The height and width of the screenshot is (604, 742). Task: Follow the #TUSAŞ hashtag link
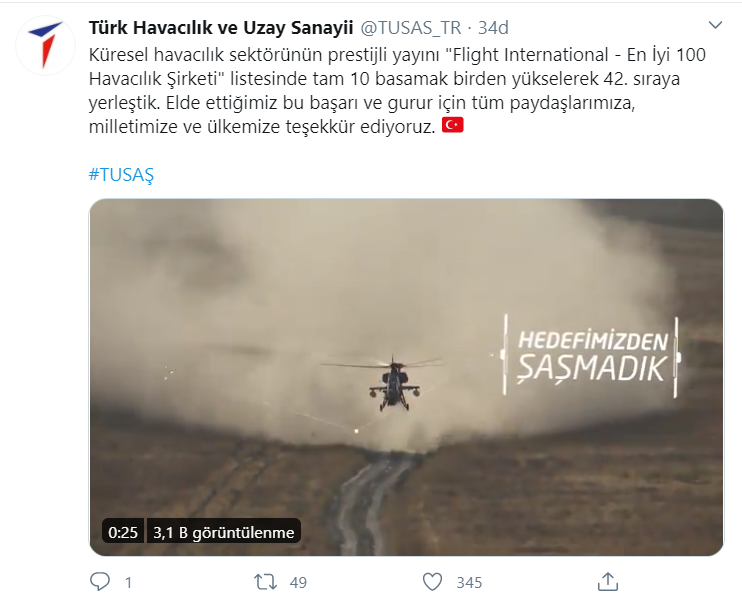(121, 175)
